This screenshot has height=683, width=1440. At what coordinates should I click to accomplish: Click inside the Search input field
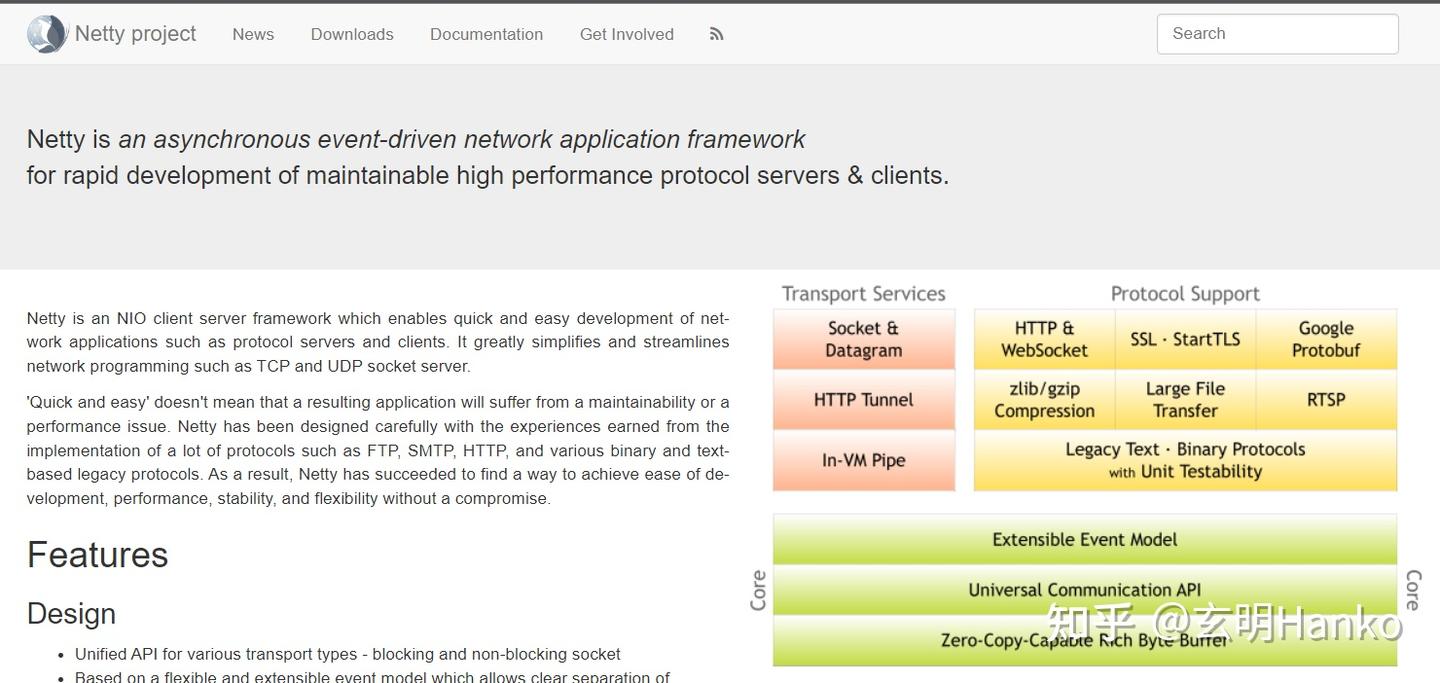click(1277, 33)
